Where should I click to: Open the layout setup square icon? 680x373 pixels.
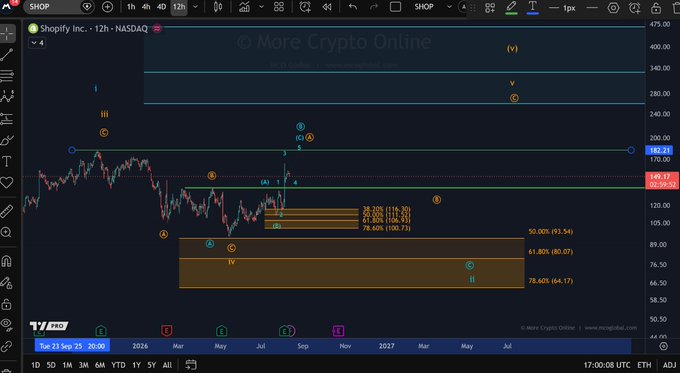[396, 7]
